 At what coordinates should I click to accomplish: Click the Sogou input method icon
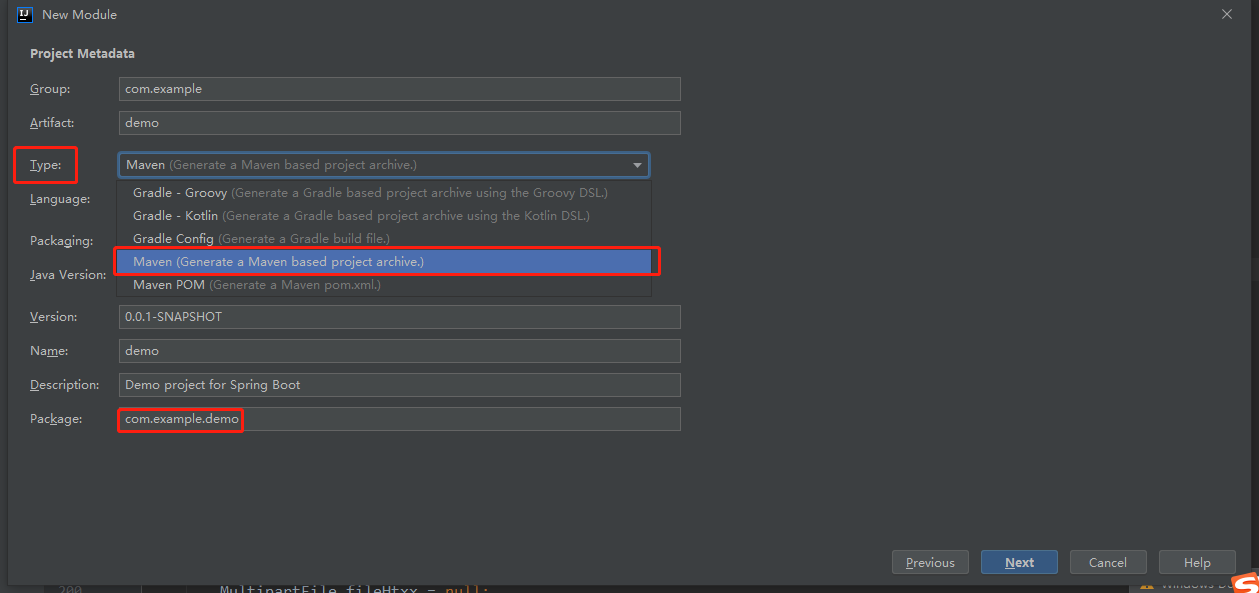coord(1245,583)
